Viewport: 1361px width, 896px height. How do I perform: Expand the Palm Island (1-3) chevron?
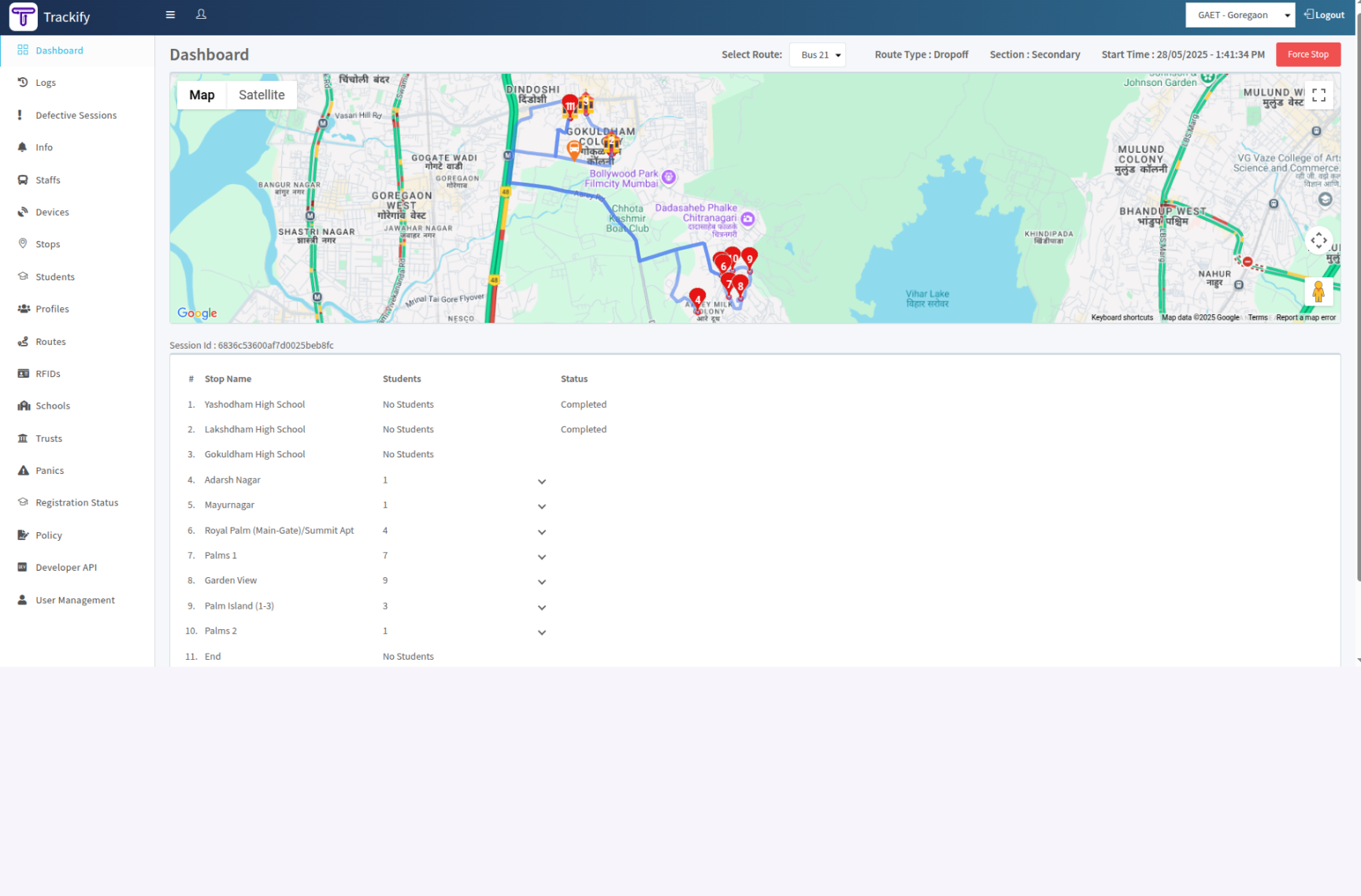click(x=542, y=607)
